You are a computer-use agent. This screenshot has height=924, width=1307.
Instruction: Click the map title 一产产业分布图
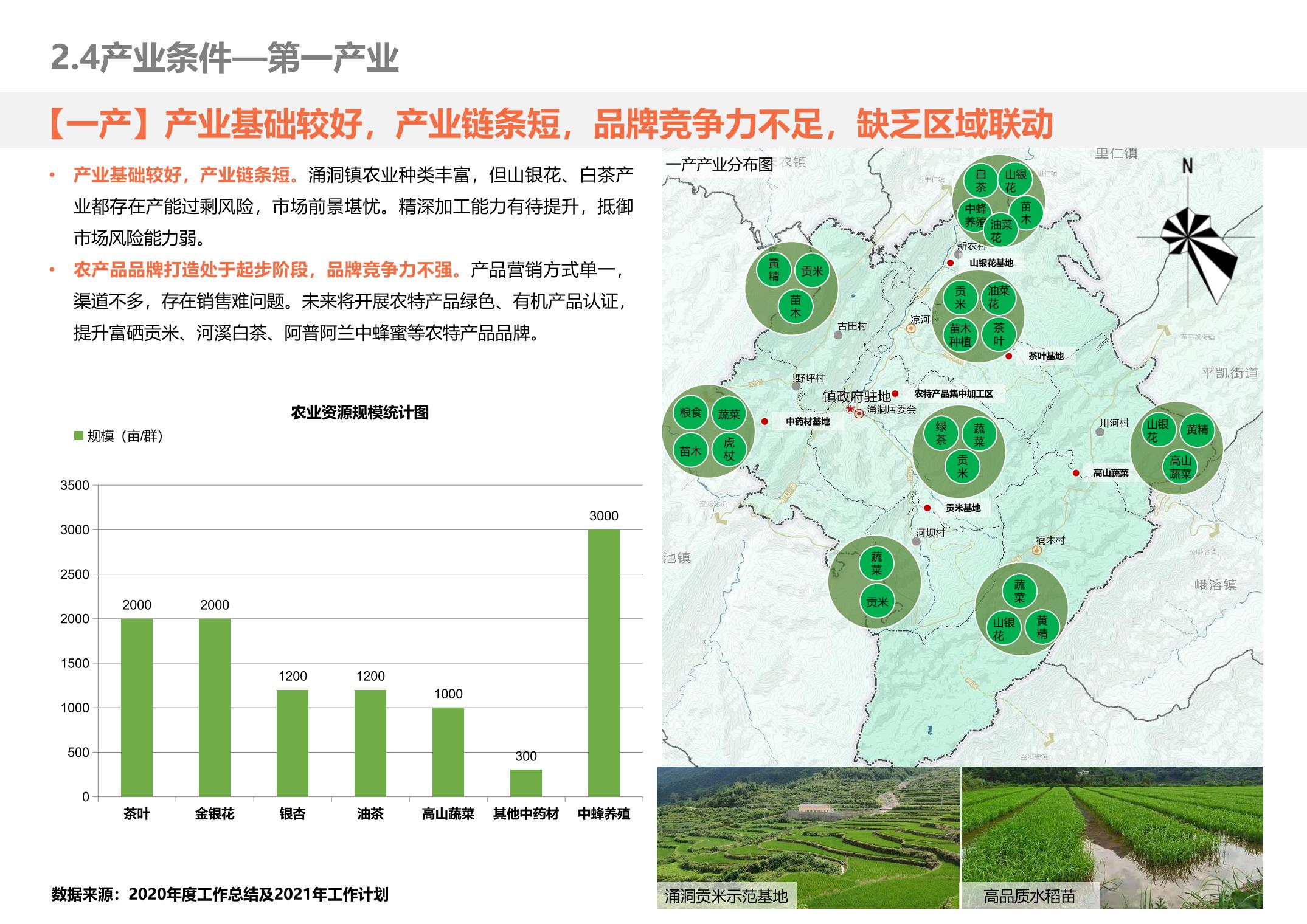tap(719, 164)
